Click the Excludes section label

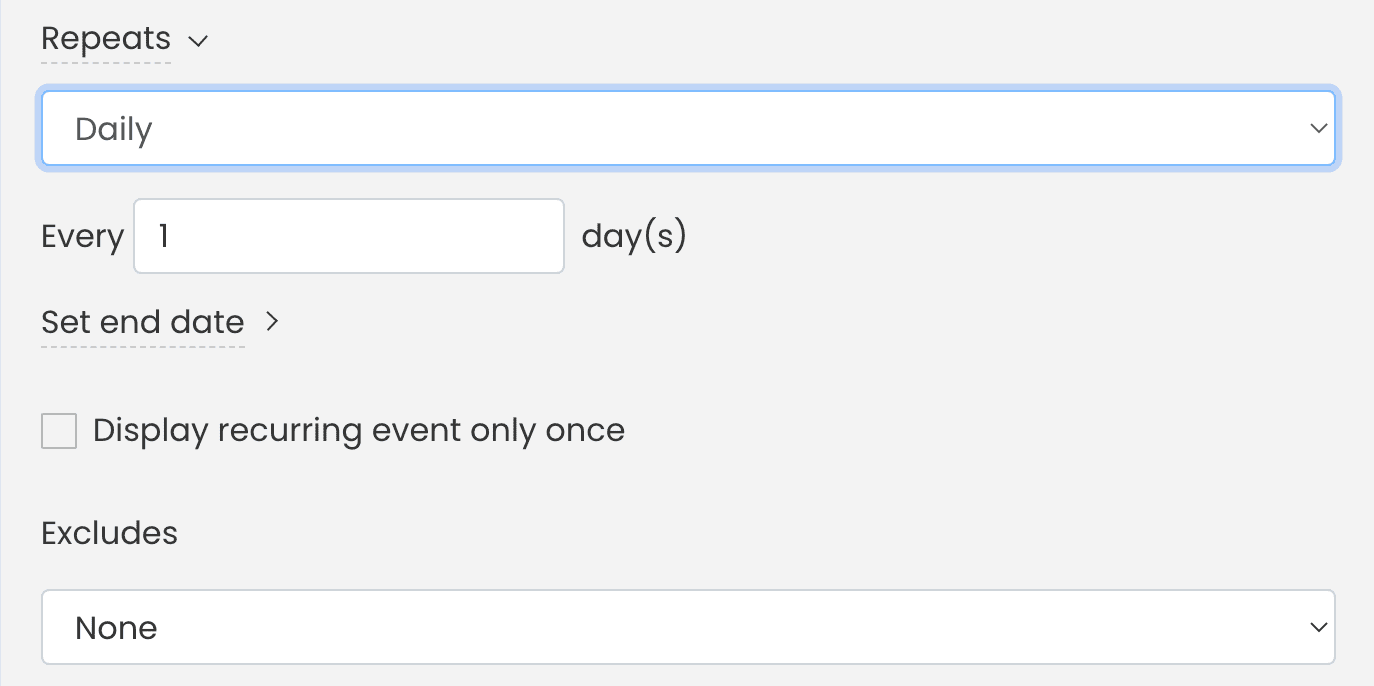(x=109, y=533)
